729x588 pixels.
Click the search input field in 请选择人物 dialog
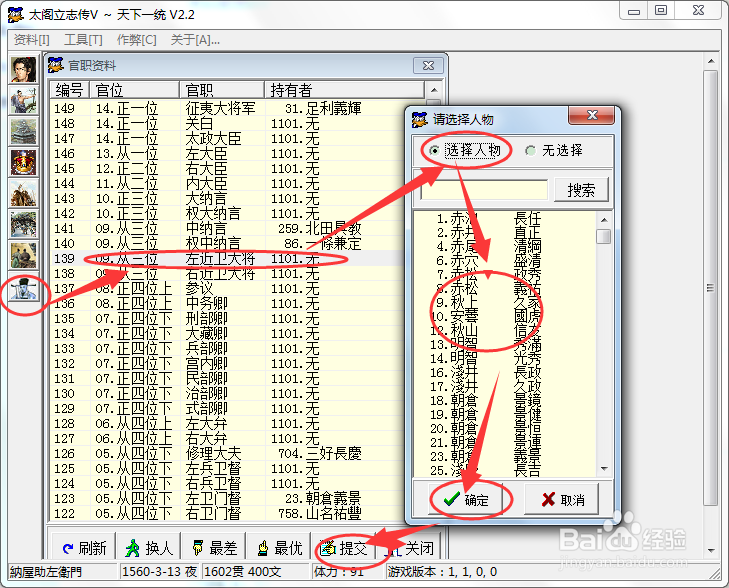484,190
